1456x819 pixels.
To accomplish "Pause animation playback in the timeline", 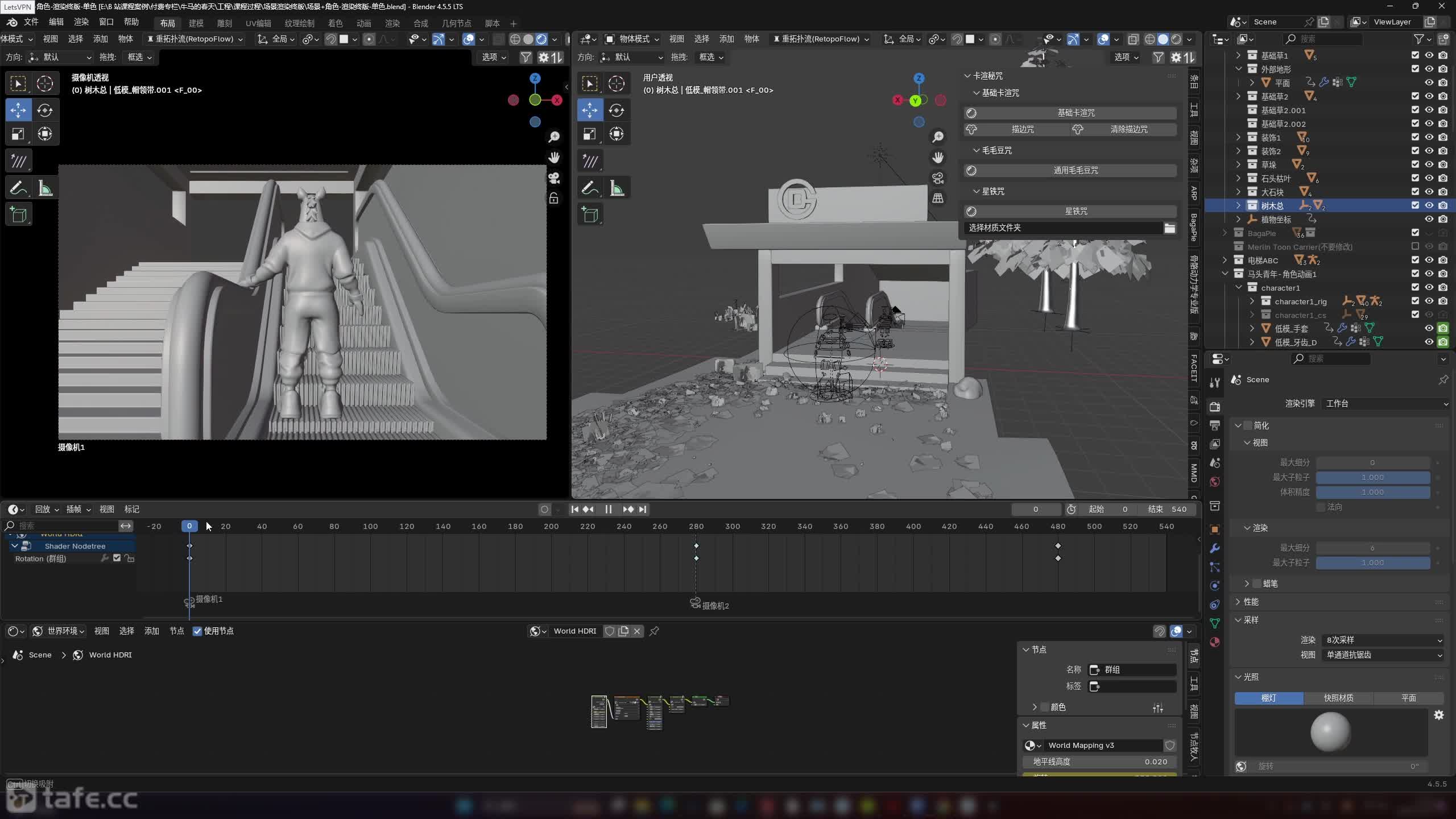I will coord(608,509).
